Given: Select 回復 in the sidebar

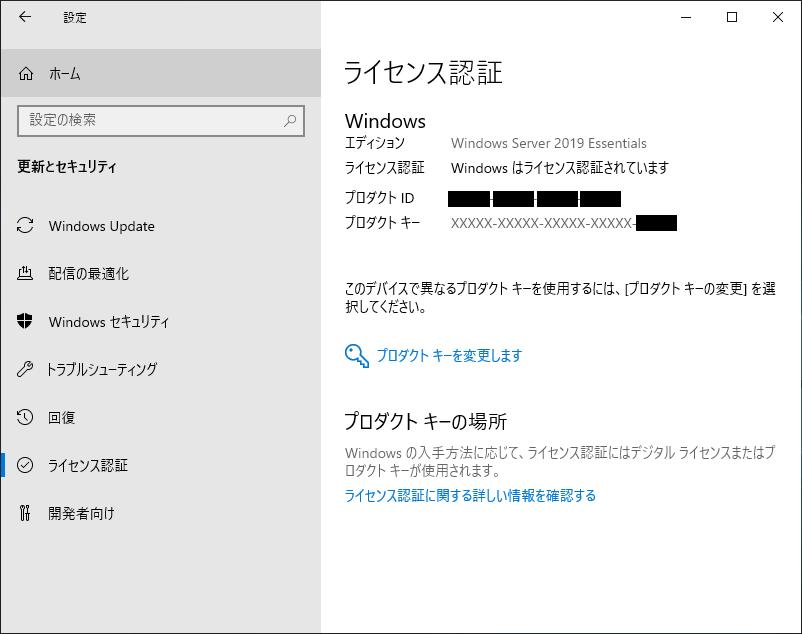Looking at the screenshot, I should tap(161, 417).
